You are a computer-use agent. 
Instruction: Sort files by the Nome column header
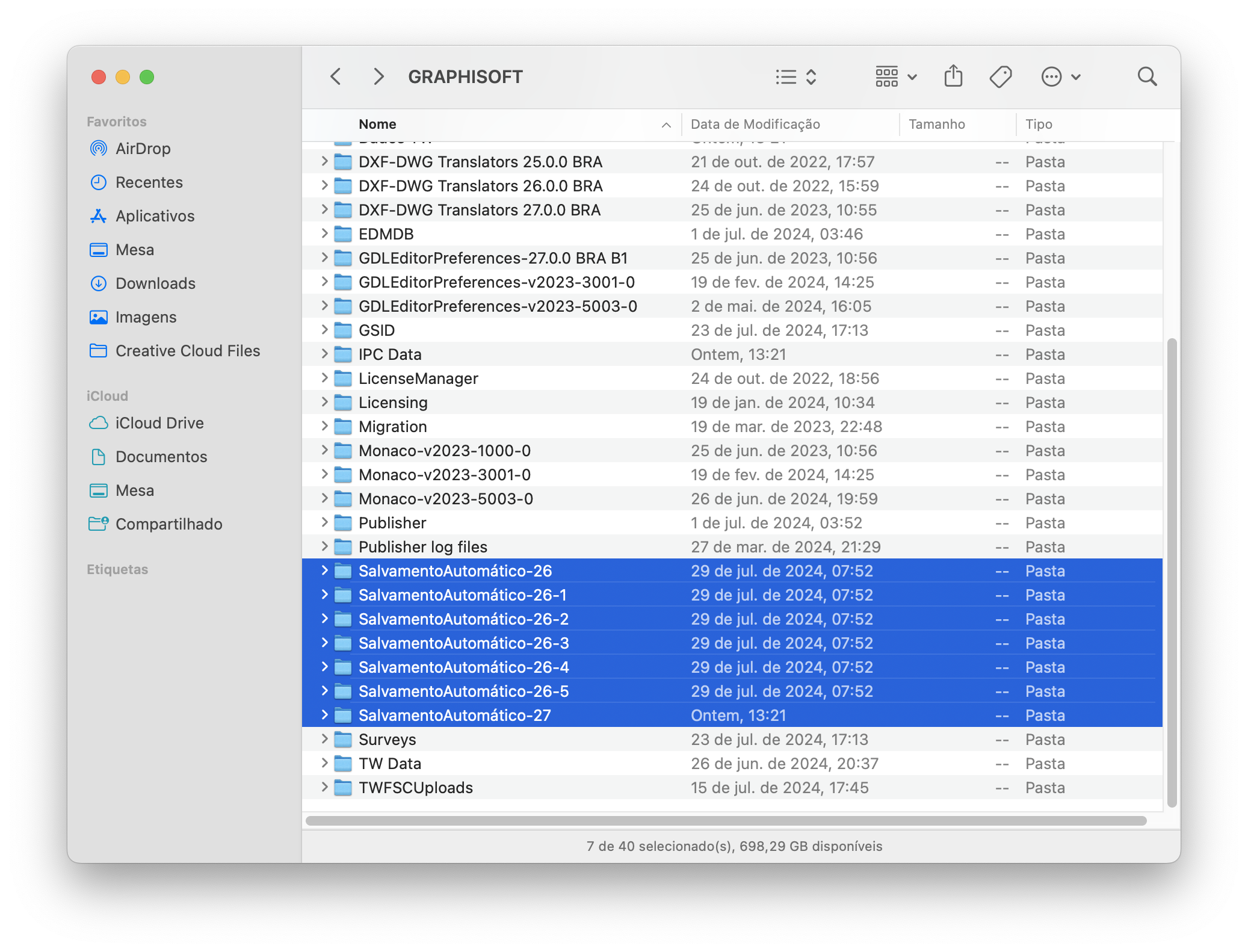tap(377, 124)
